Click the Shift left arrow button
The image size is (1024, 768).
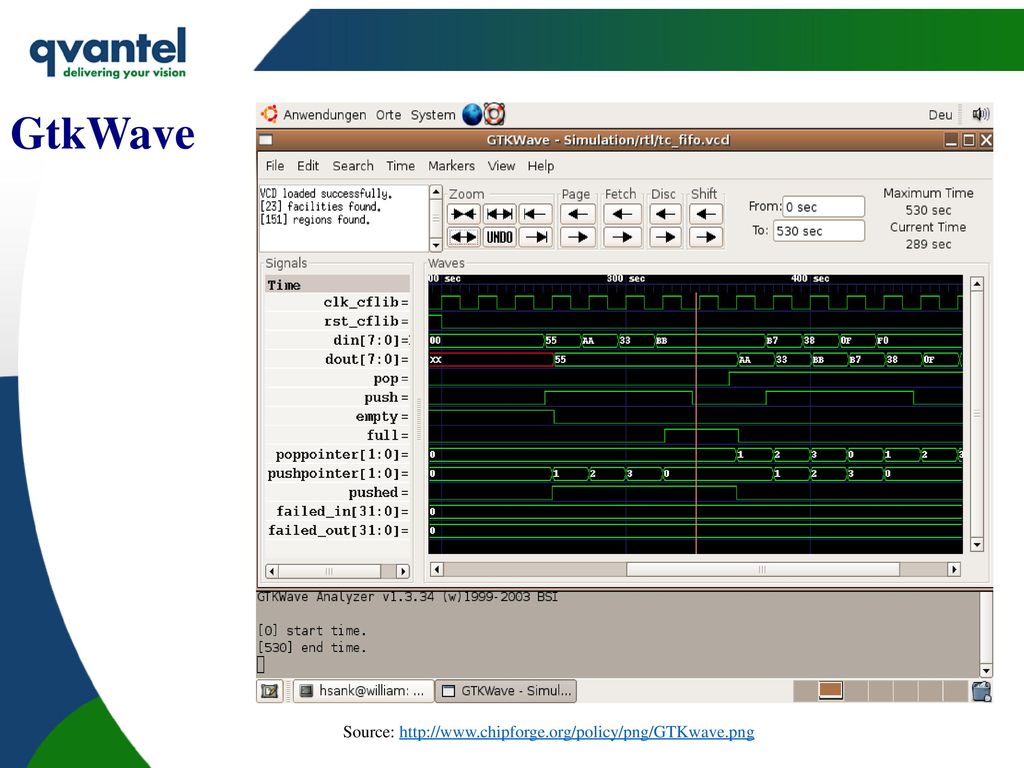pyautogui.click(x=706, y=214)
